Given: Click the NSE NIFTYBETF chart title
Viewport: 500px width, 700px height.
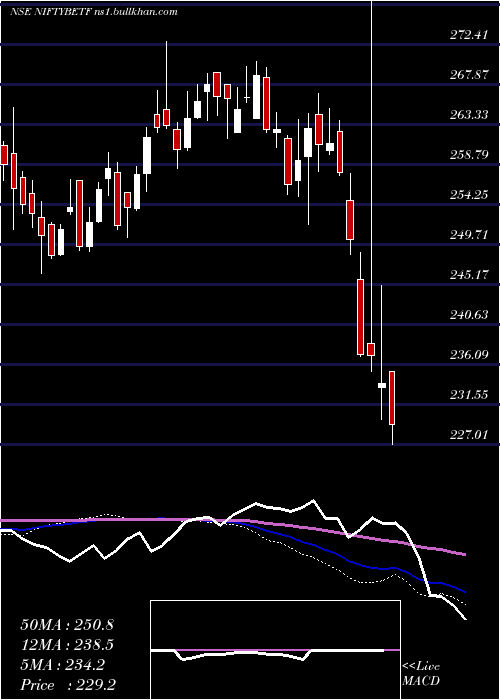Looking at the screenshot, I should [94, 12].
